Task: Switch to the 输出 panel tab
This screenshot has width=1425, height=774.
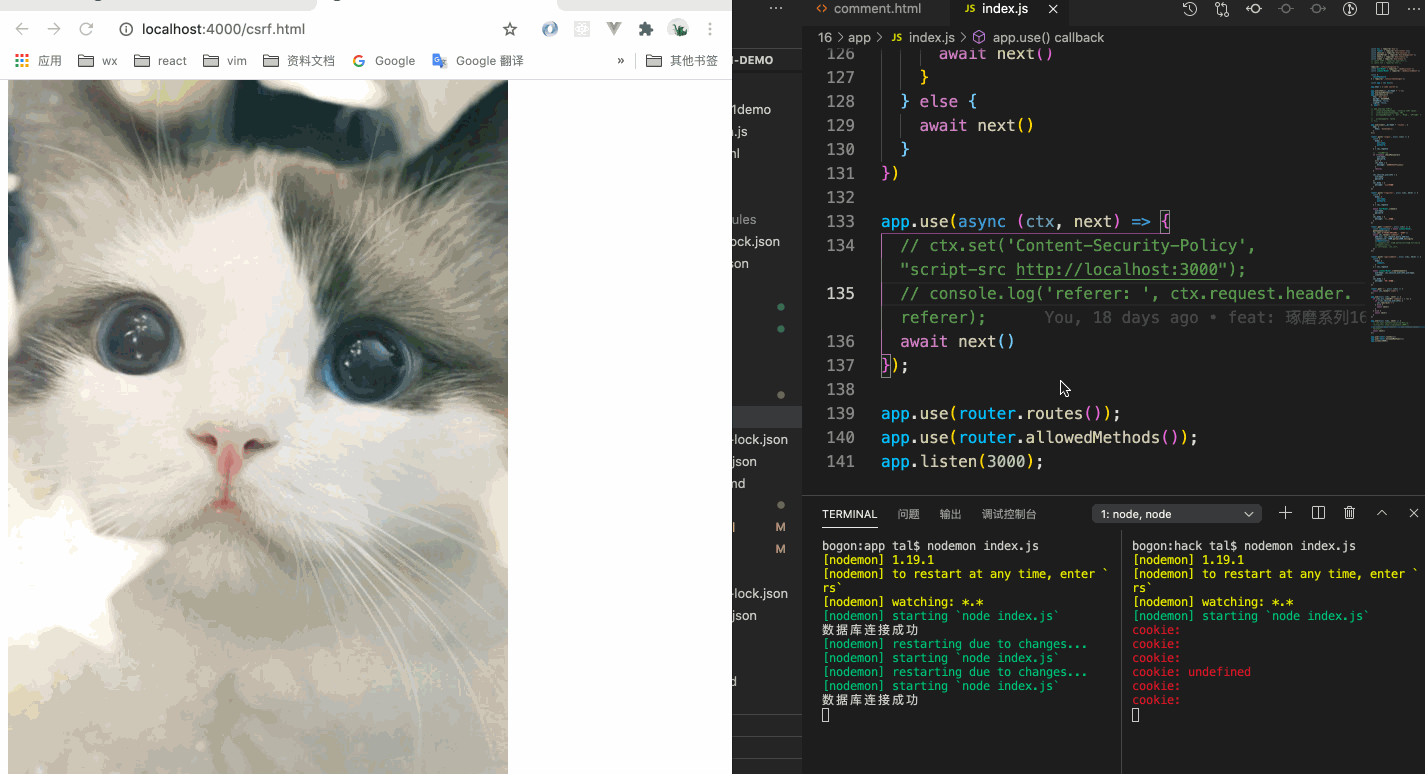Action: pyautogui.click(x=950, y=514)
